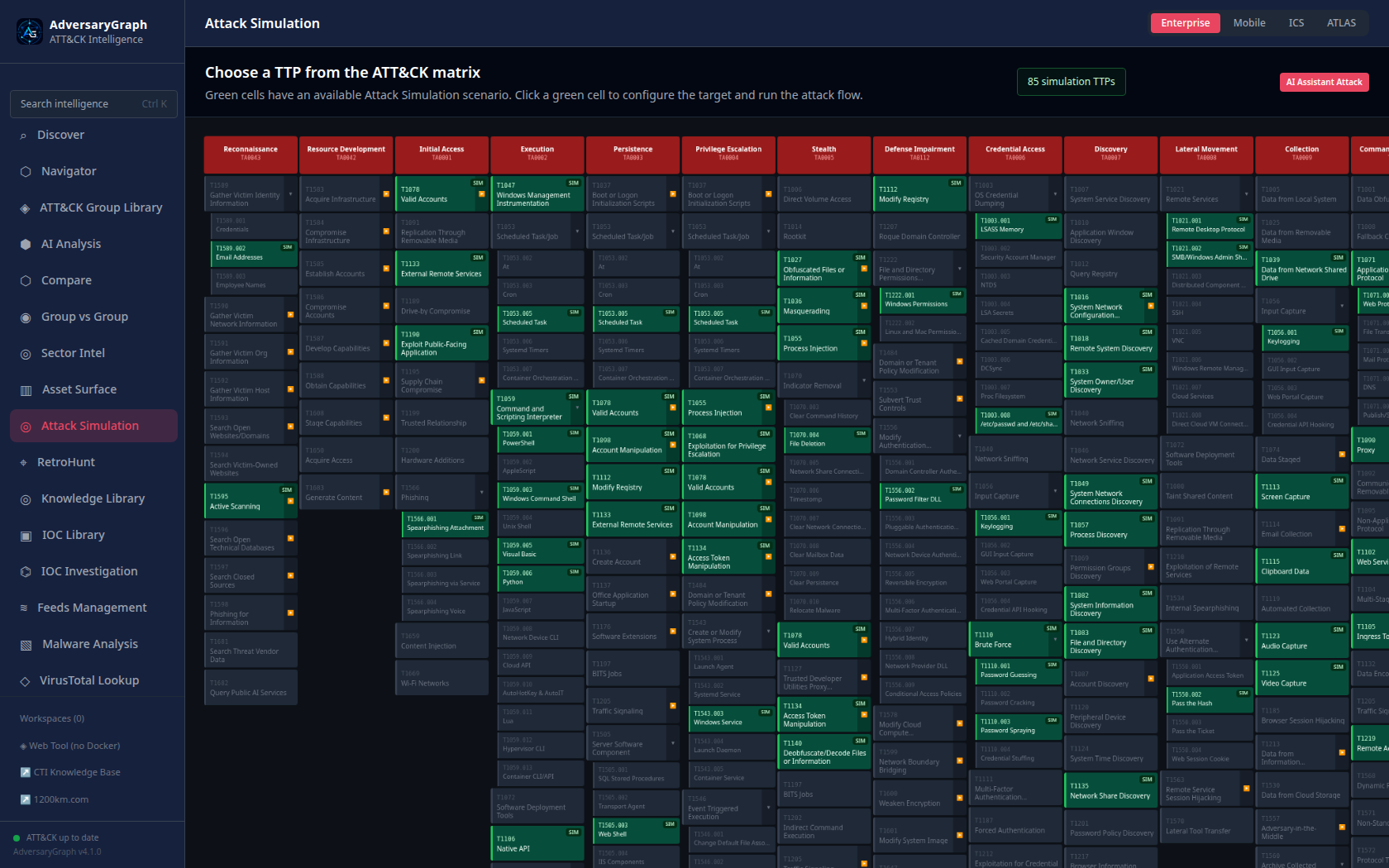The height and width of the screenshot is (868, 1389).
Task: Expand Scheduled Task/Job arrow under Persistence
Action: coord(673,231)
